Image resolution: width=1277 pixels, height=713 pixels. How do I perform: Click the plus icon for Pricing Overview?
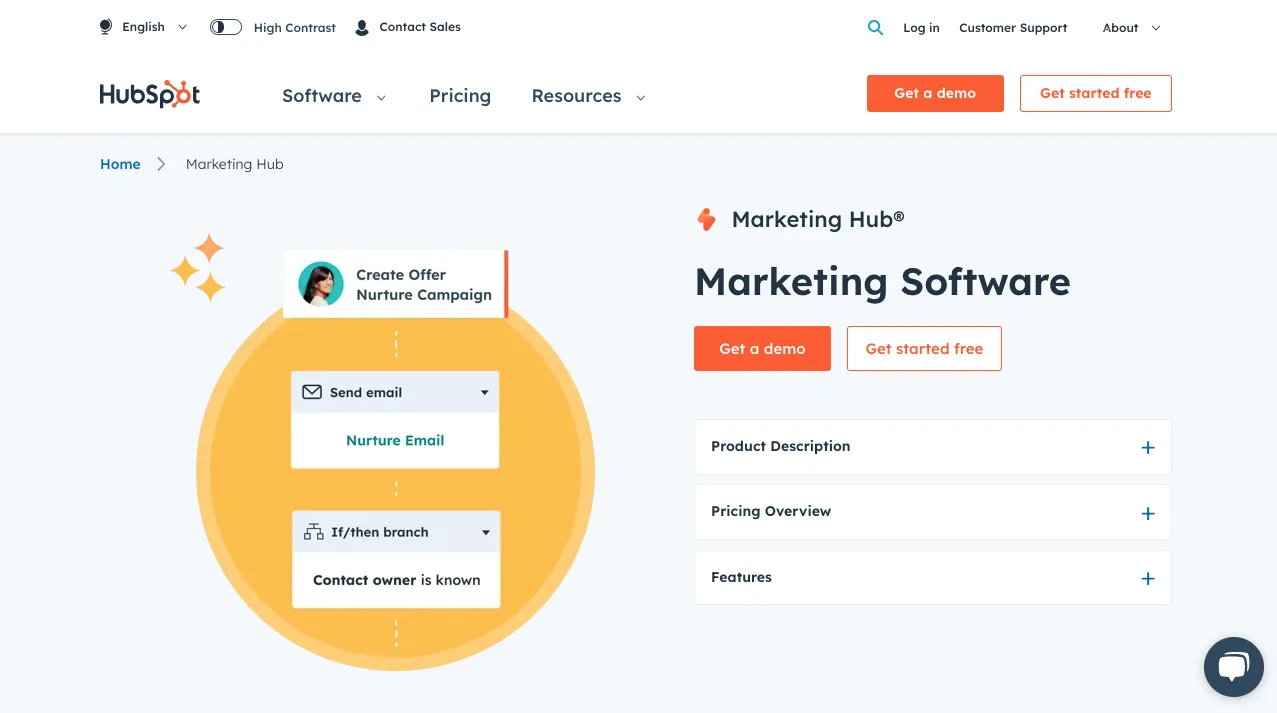point(1148,514)
